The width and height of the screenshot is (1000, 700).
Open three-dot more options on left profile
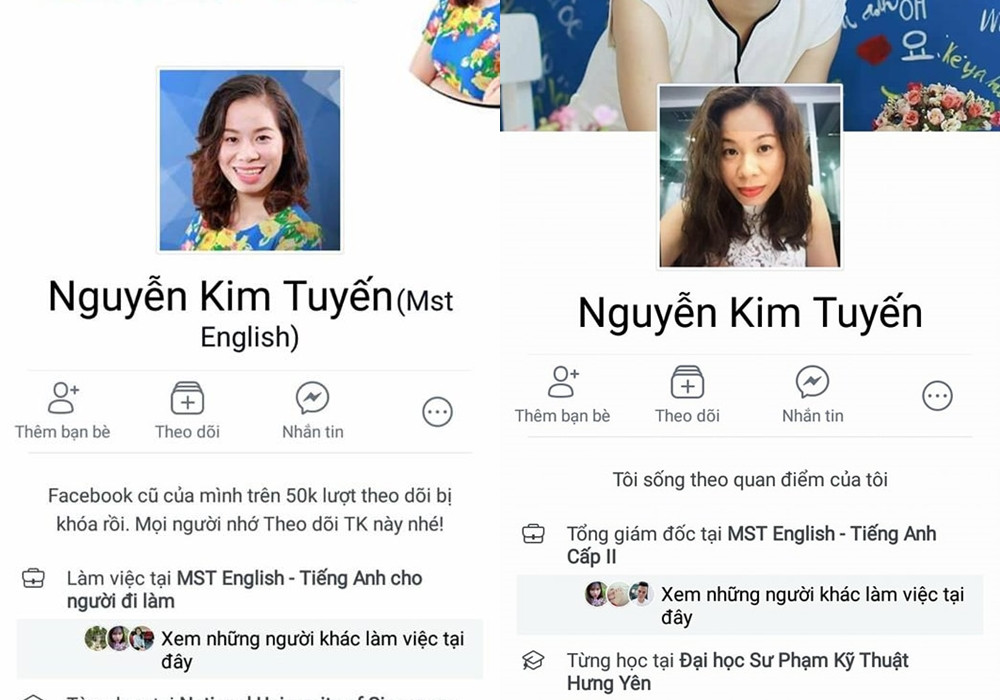pyautogui.click(x=438, y=412)
